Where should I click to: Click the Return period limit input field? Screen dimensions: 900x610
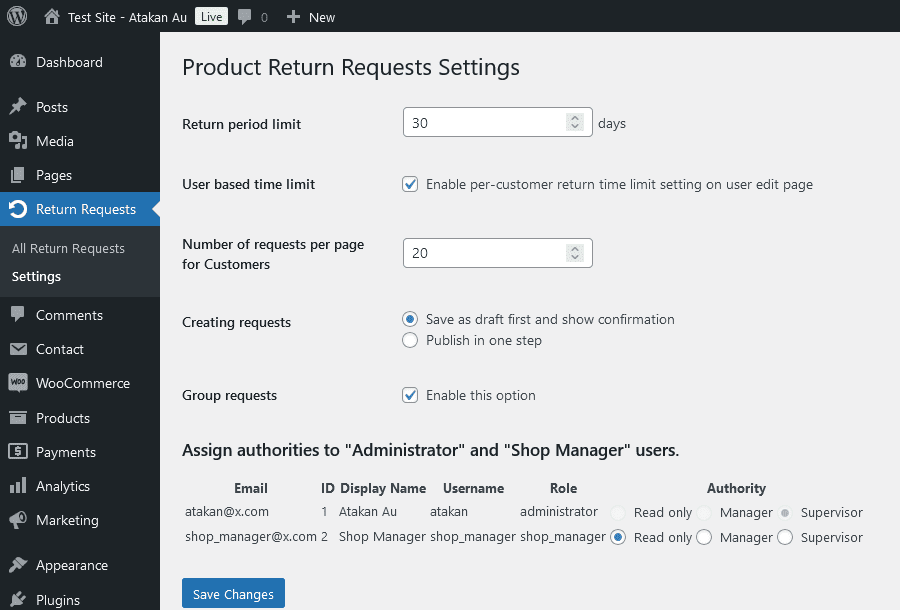click(498, 122)
